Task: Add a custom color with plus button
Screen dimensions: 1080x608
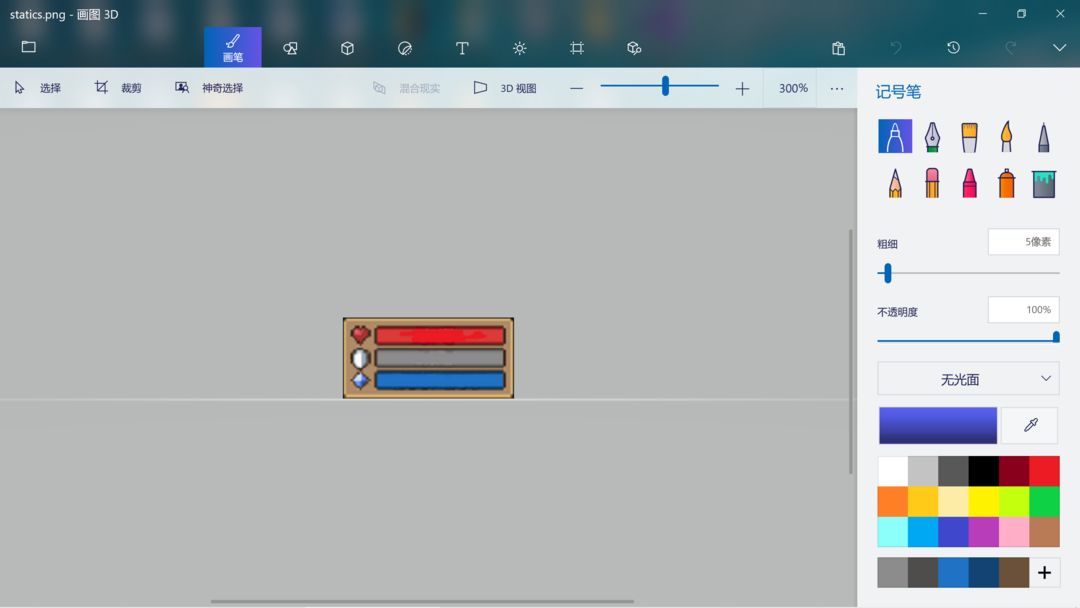Action: point(1044,572)
